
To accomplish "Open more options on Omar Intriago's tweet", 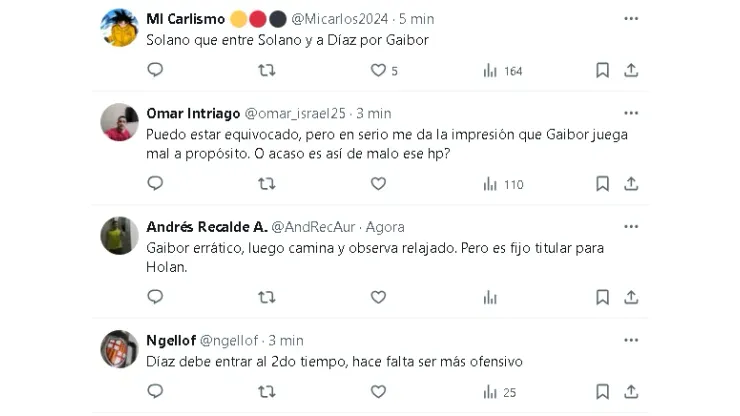I will coord(631,113).
